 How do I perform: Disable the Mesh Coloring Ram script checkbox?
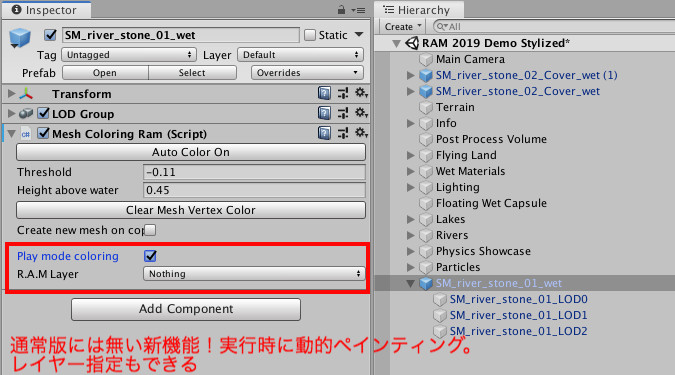coord(43,133)
